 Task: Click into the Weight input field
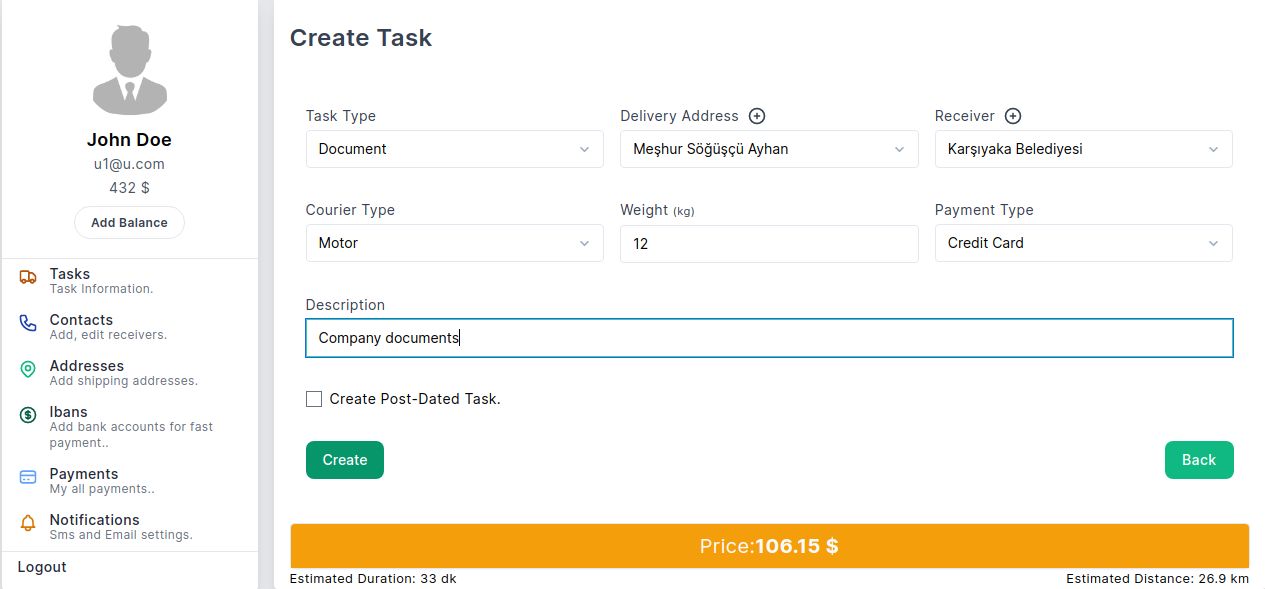(x=768, y=243)
